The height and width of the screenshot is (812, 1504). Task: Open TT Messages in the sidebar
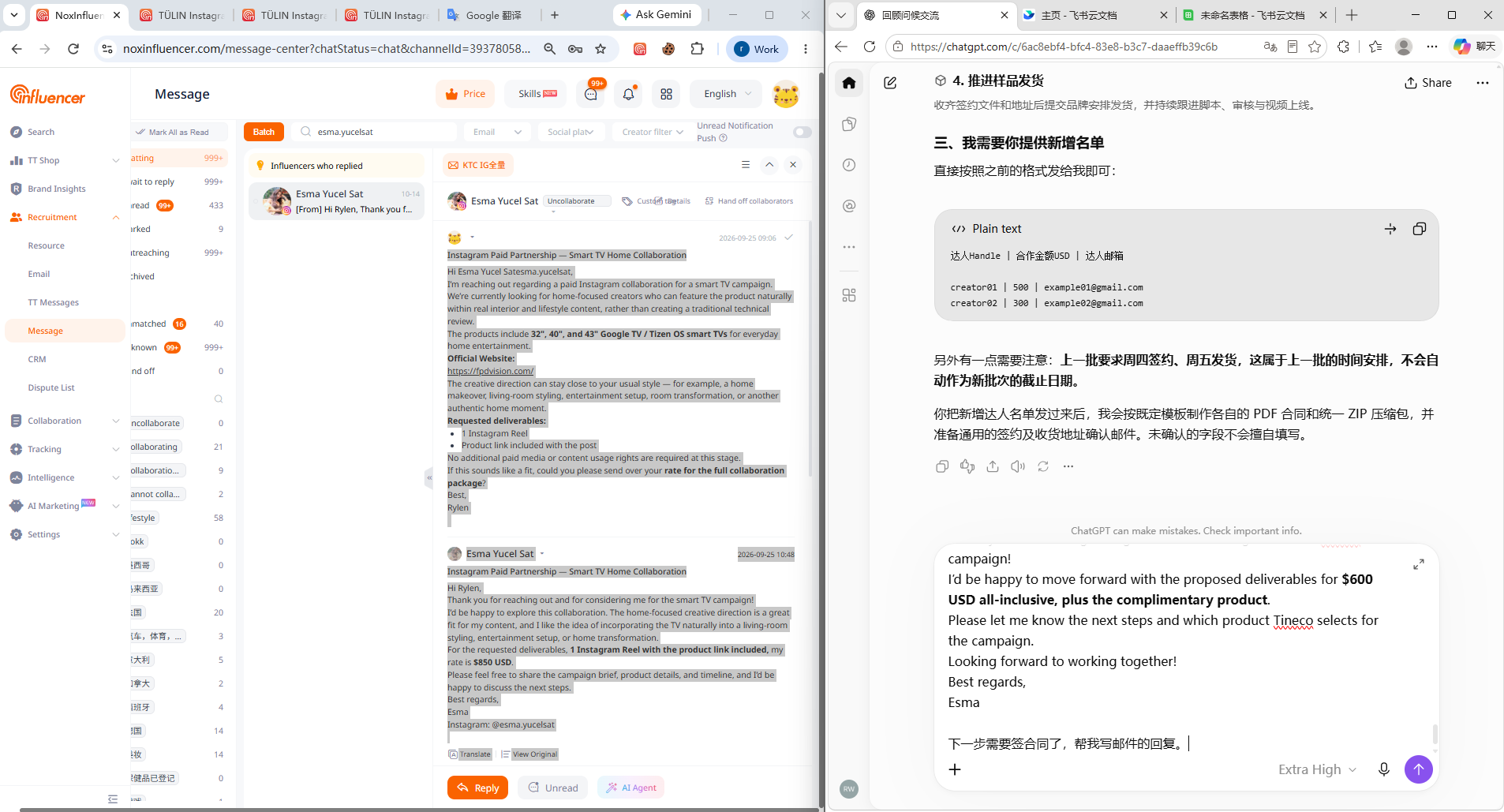coord(54,302)
